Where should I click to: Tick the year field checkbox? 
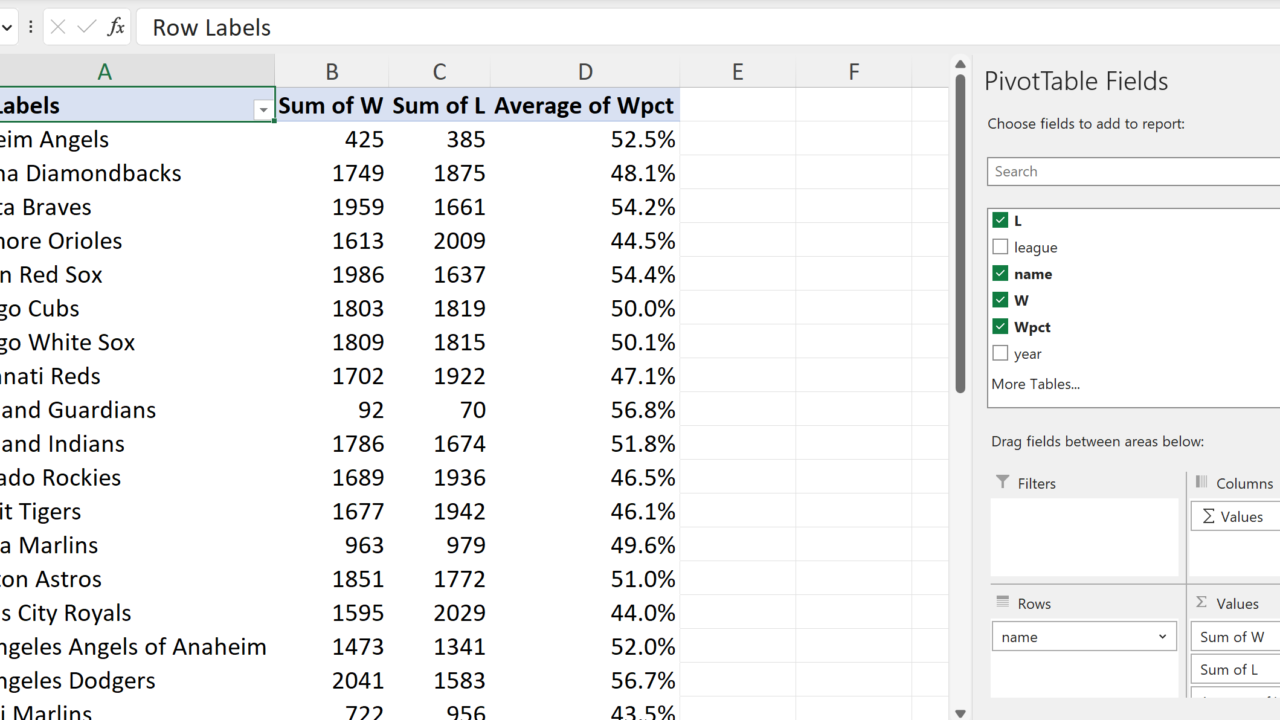[1000, 353]
